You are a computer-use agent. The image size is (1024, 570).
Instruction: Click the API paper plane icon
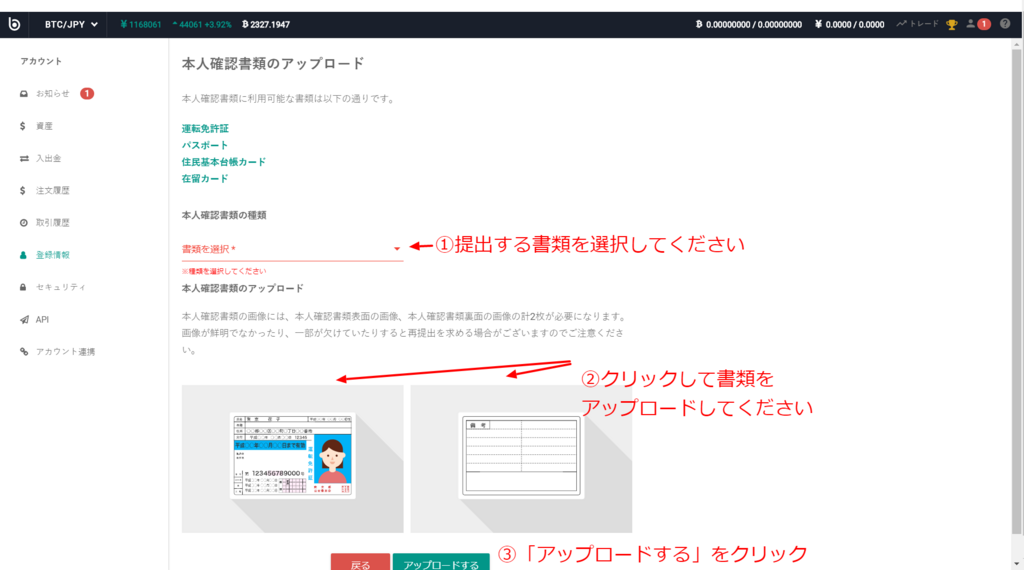tap(24, 320)
